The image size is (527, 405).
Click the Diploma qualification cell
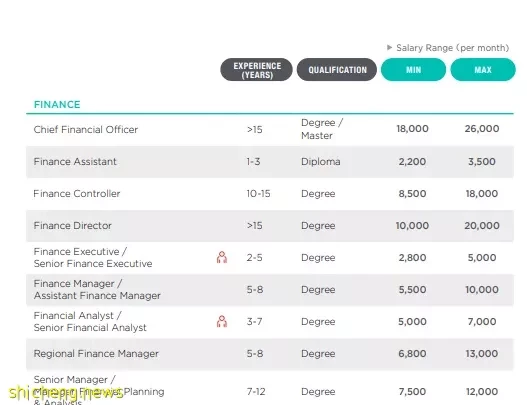click(x=321, y=162)
